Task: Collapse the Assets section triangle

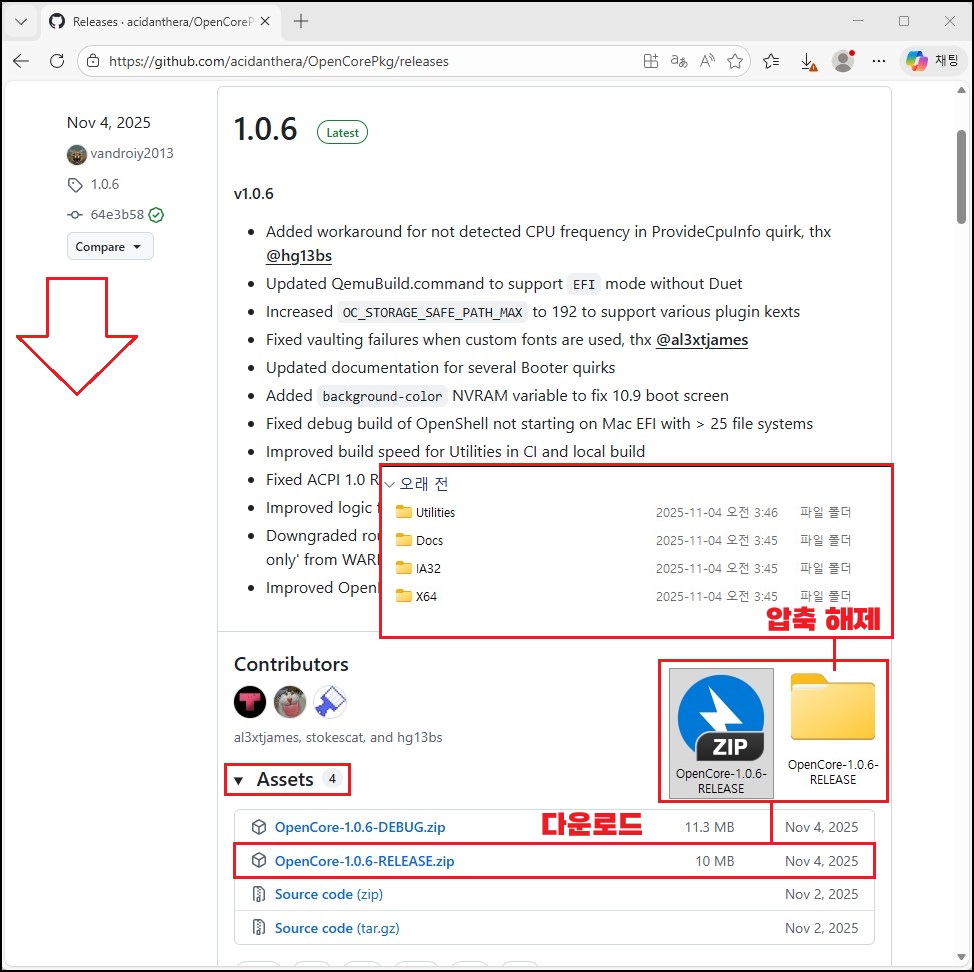Action: (239, 780)
